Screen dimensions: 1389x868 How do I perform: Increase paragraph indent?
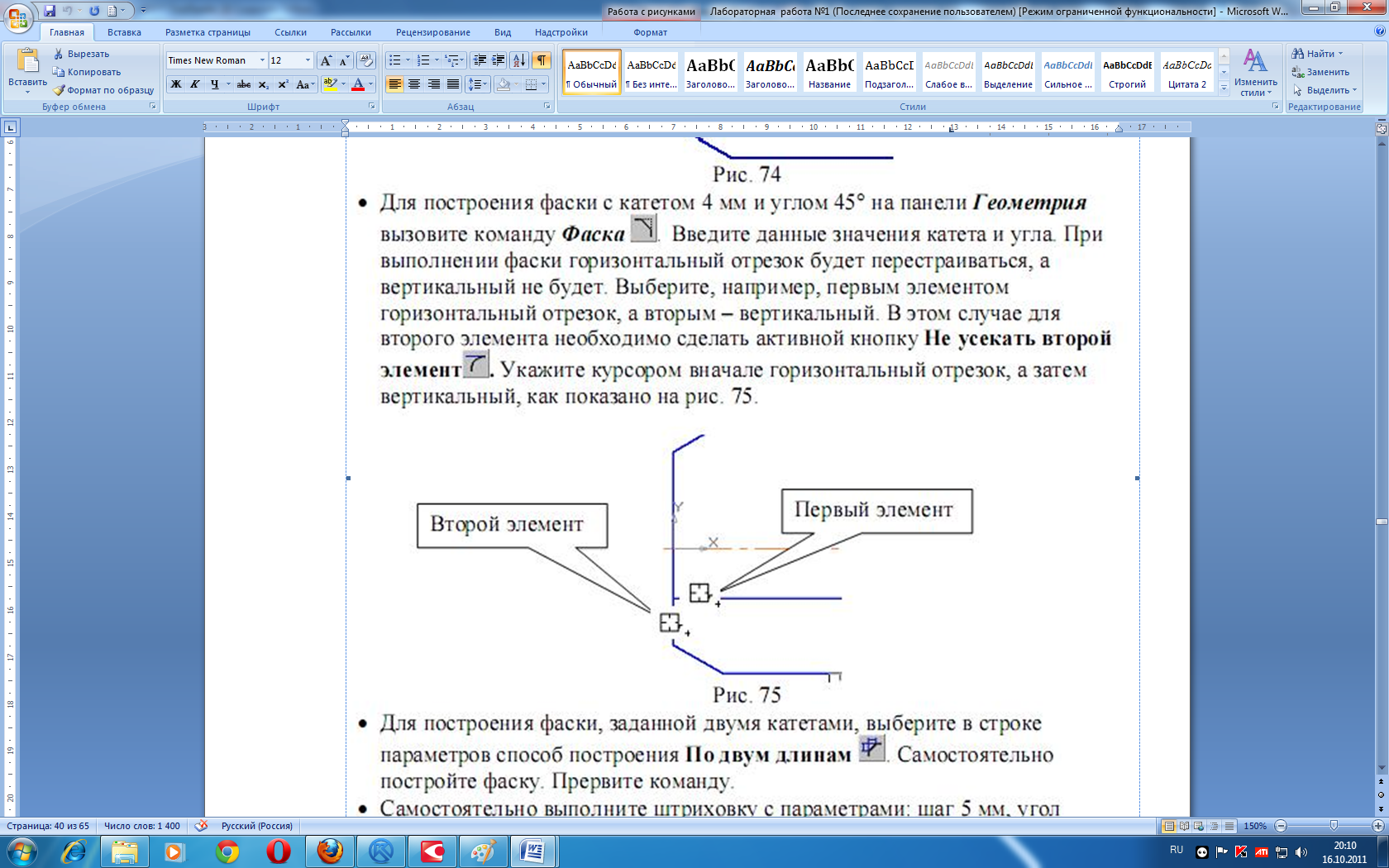pos(499,60)
